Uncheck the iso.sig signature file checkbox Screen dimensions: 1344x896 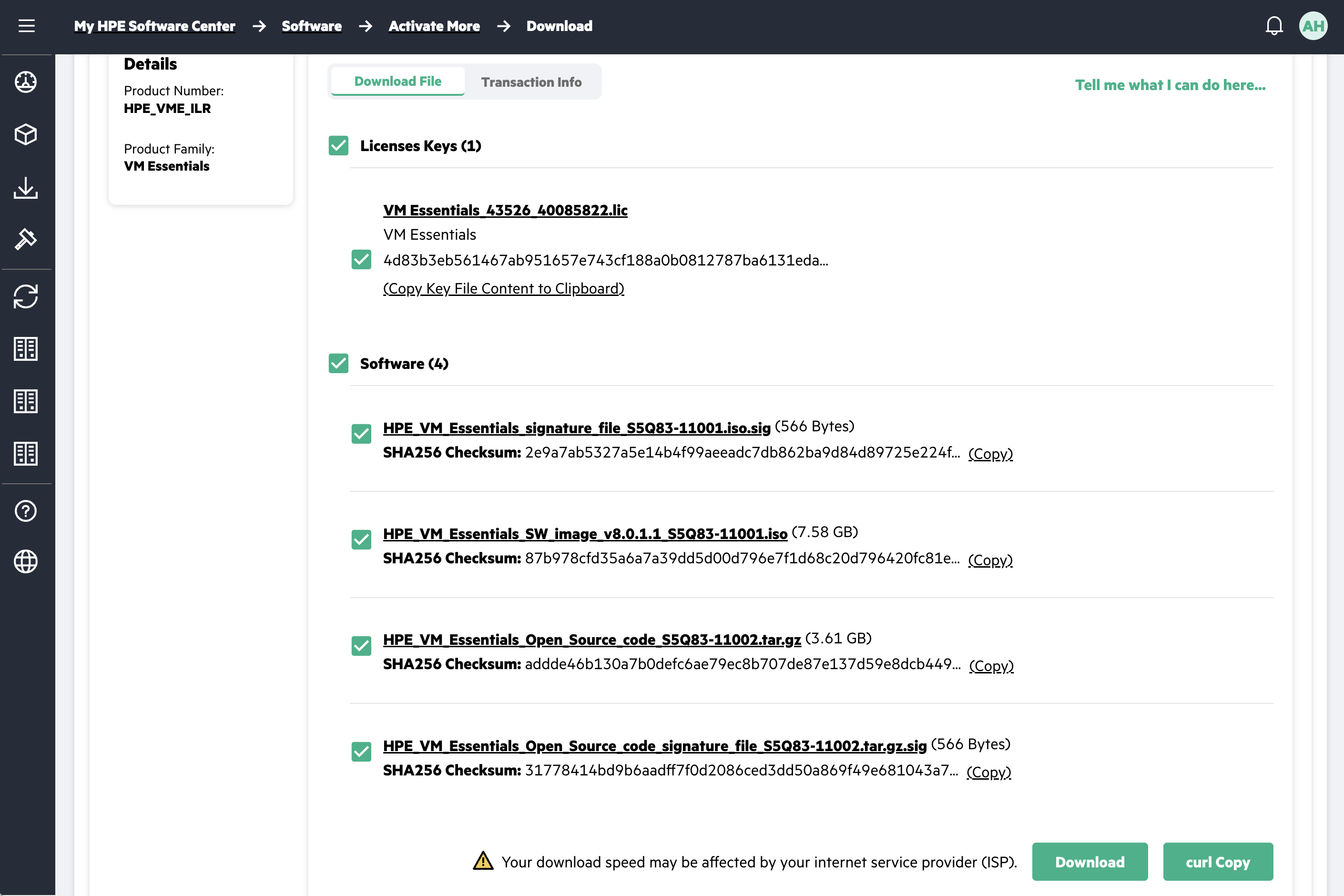361,434
